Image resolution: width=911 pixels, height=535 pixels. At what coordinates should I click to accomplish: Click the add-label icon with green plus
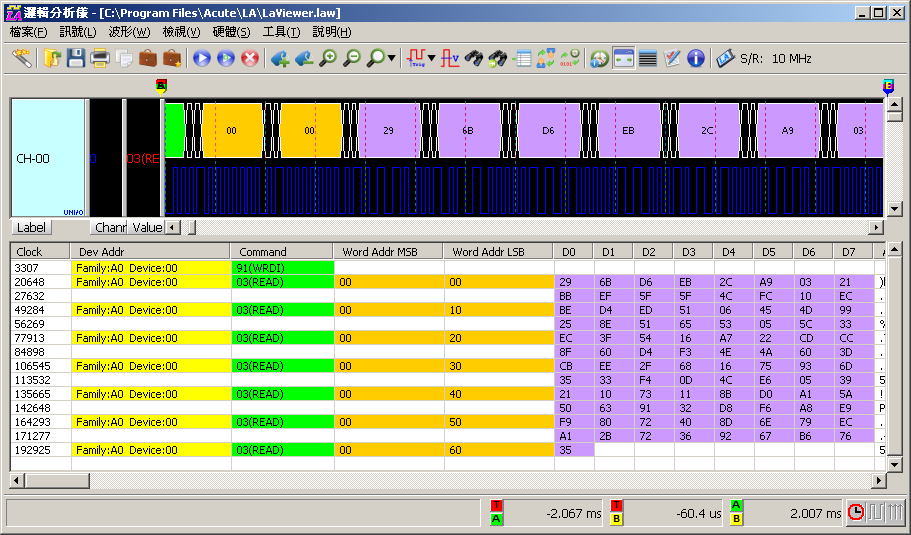pyautogui.click(x=279, y=58)
